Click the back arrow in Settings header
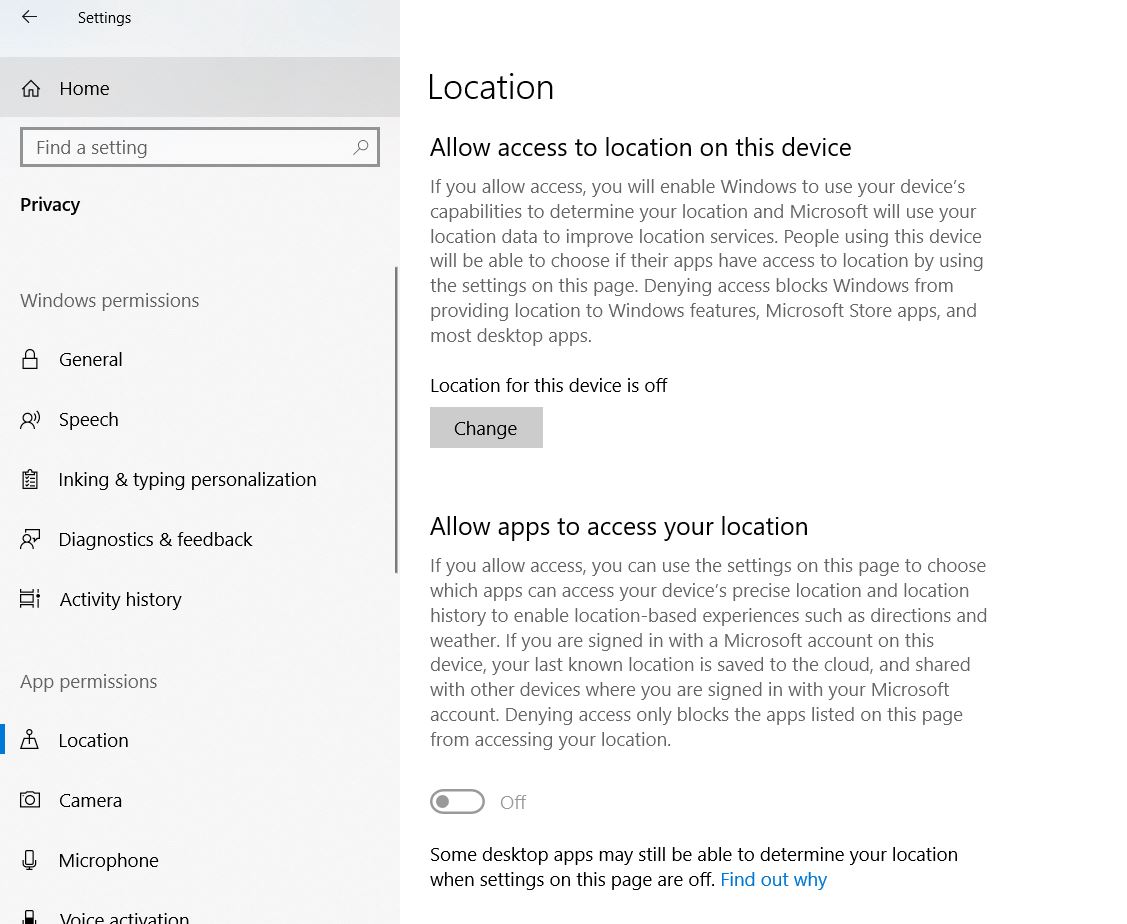 point(29,17)
